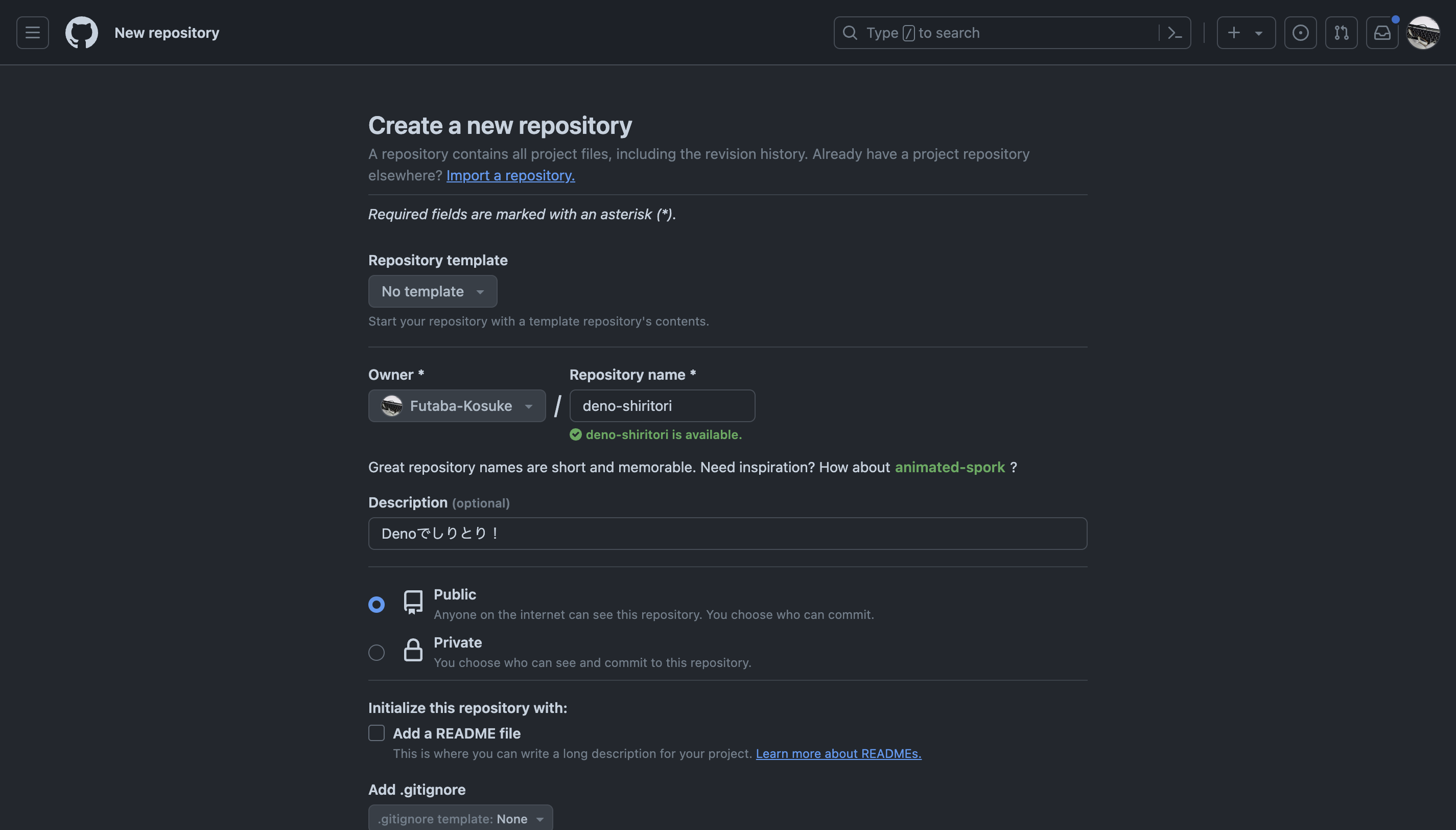
Task: Select the Public visibility radio button
Action: [x=377, y=604]
